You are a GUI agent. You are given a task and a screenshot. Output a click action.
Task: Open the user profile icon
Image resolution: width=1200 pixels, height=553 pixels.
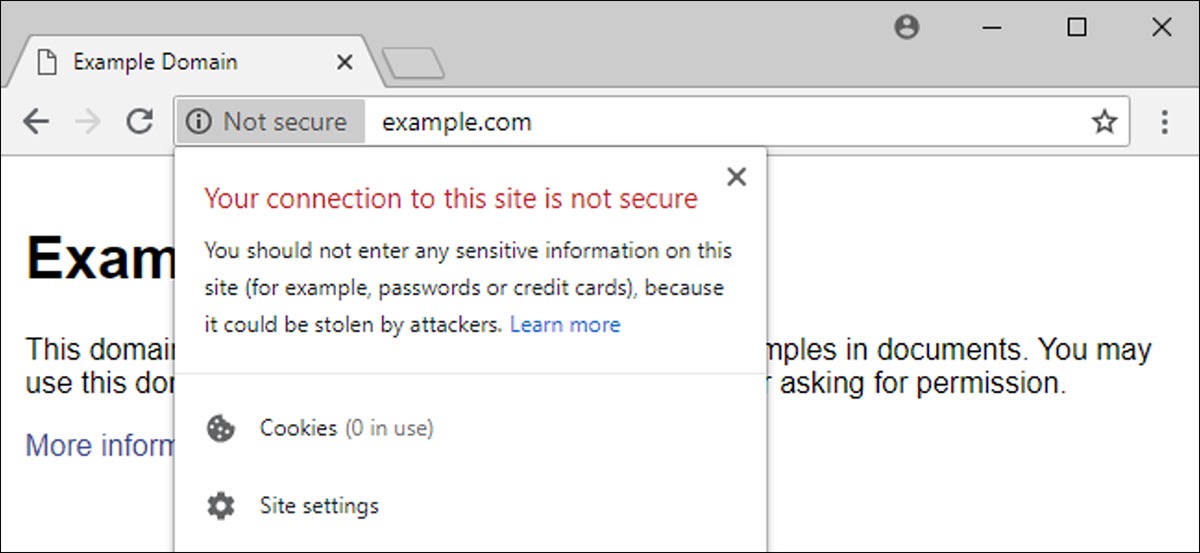click(x=907, y=28)
